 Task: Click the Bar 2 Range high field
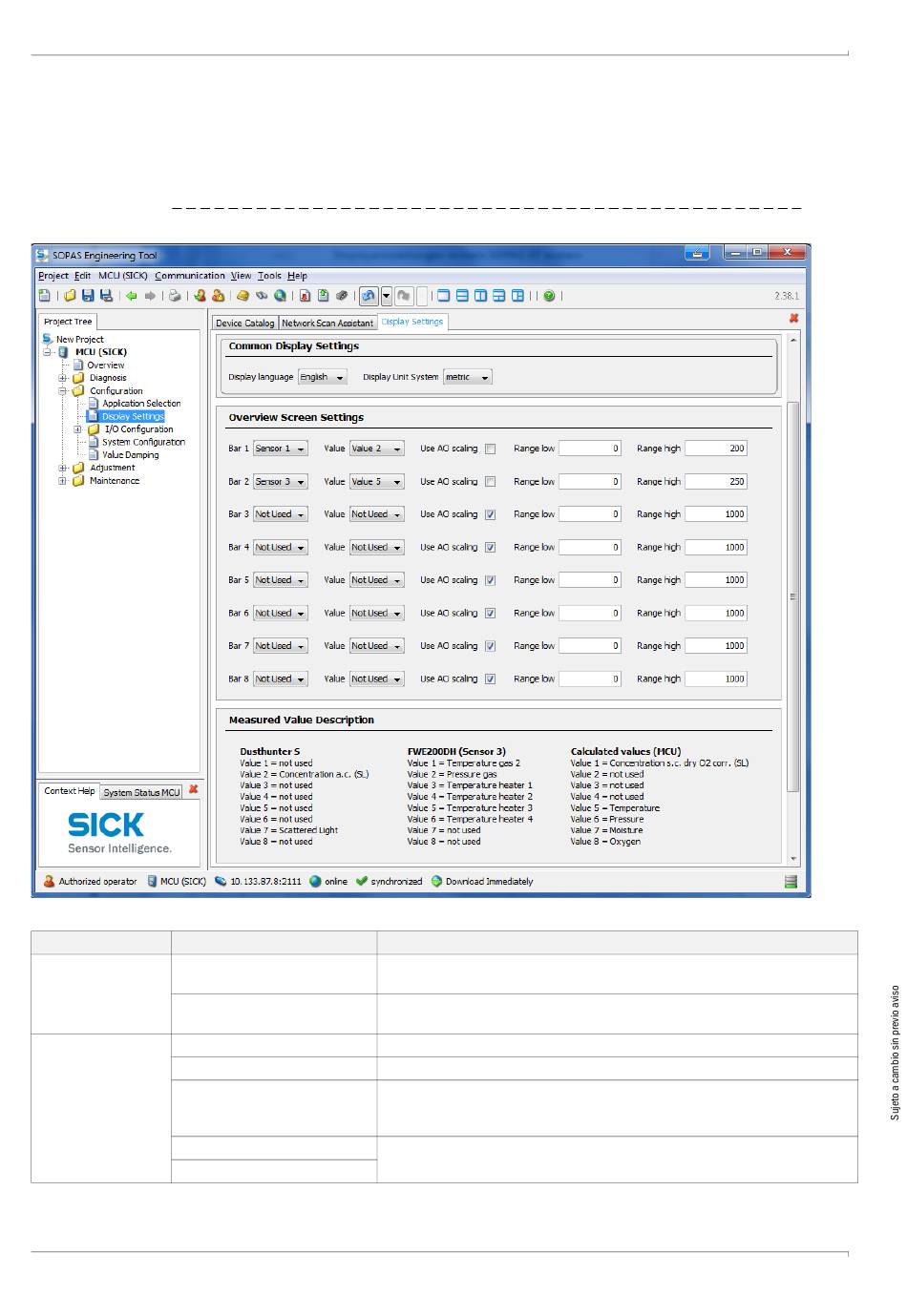click(716, 482)
